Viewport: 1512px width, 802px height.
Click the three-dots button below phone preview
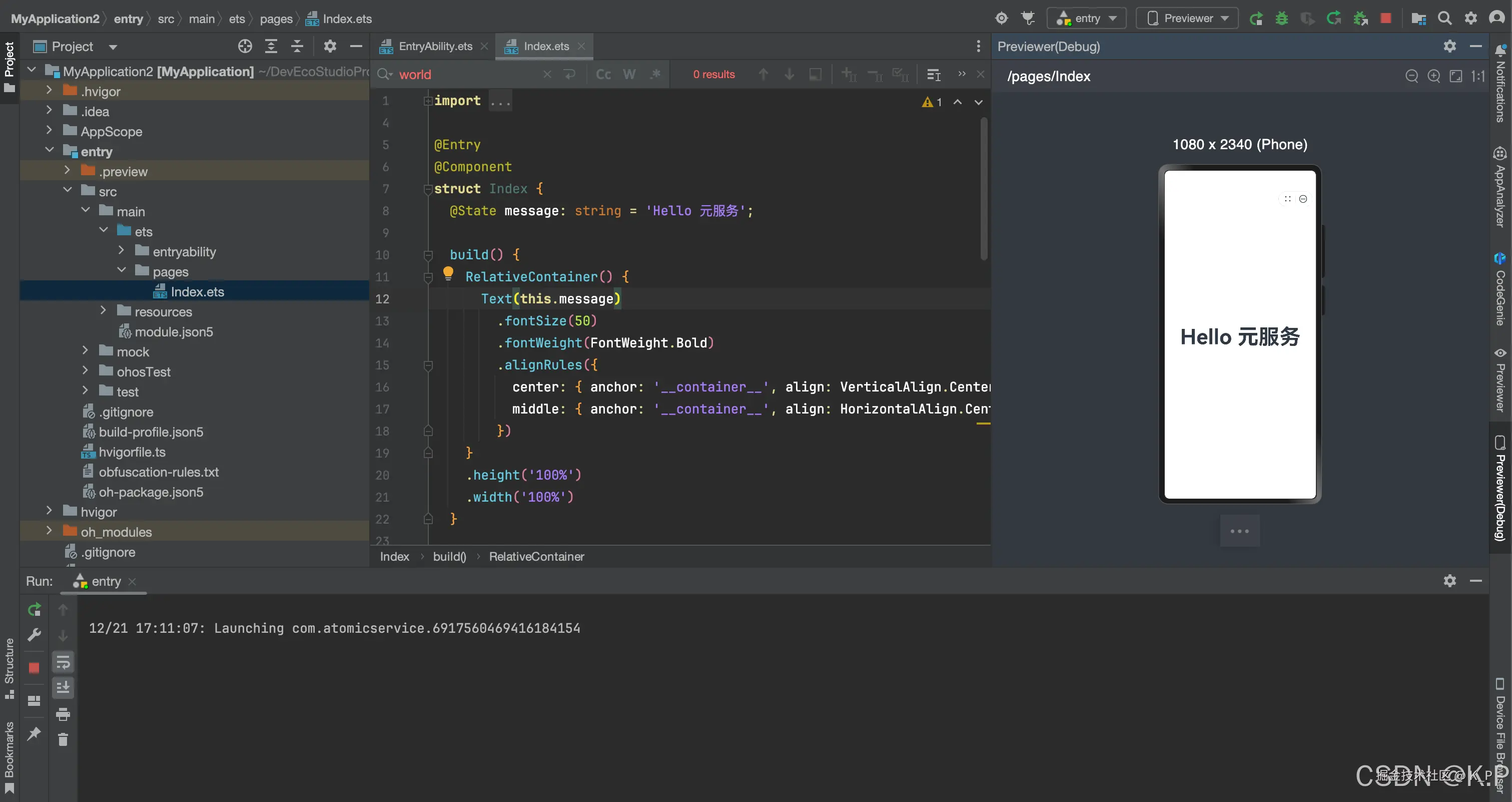click(1240, 531)
